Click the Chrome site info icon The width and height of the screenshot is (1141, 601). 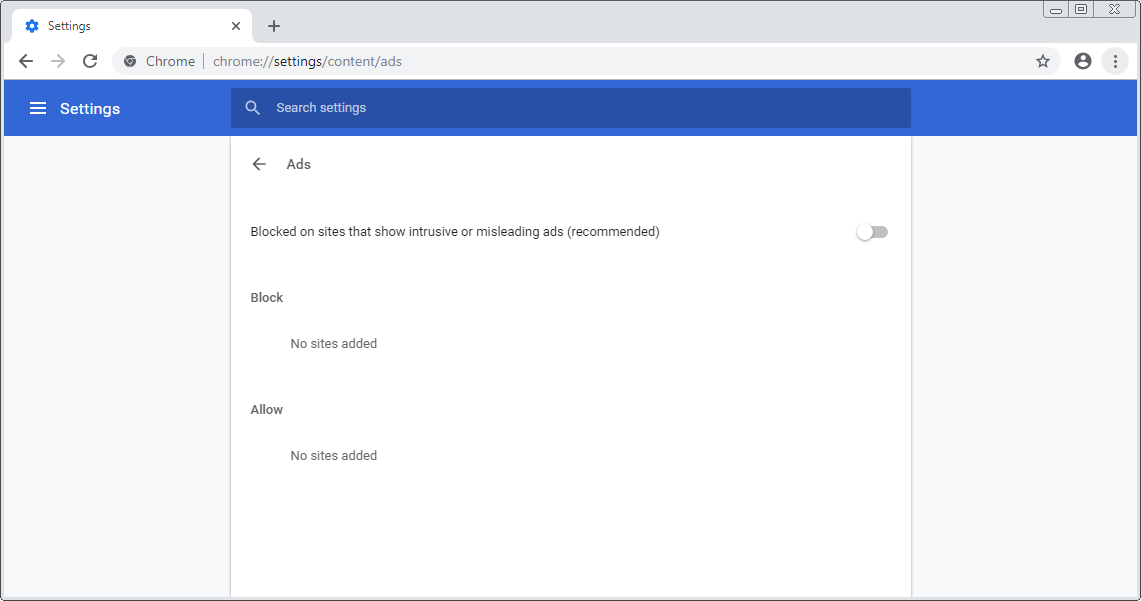[x=130, y=61]
